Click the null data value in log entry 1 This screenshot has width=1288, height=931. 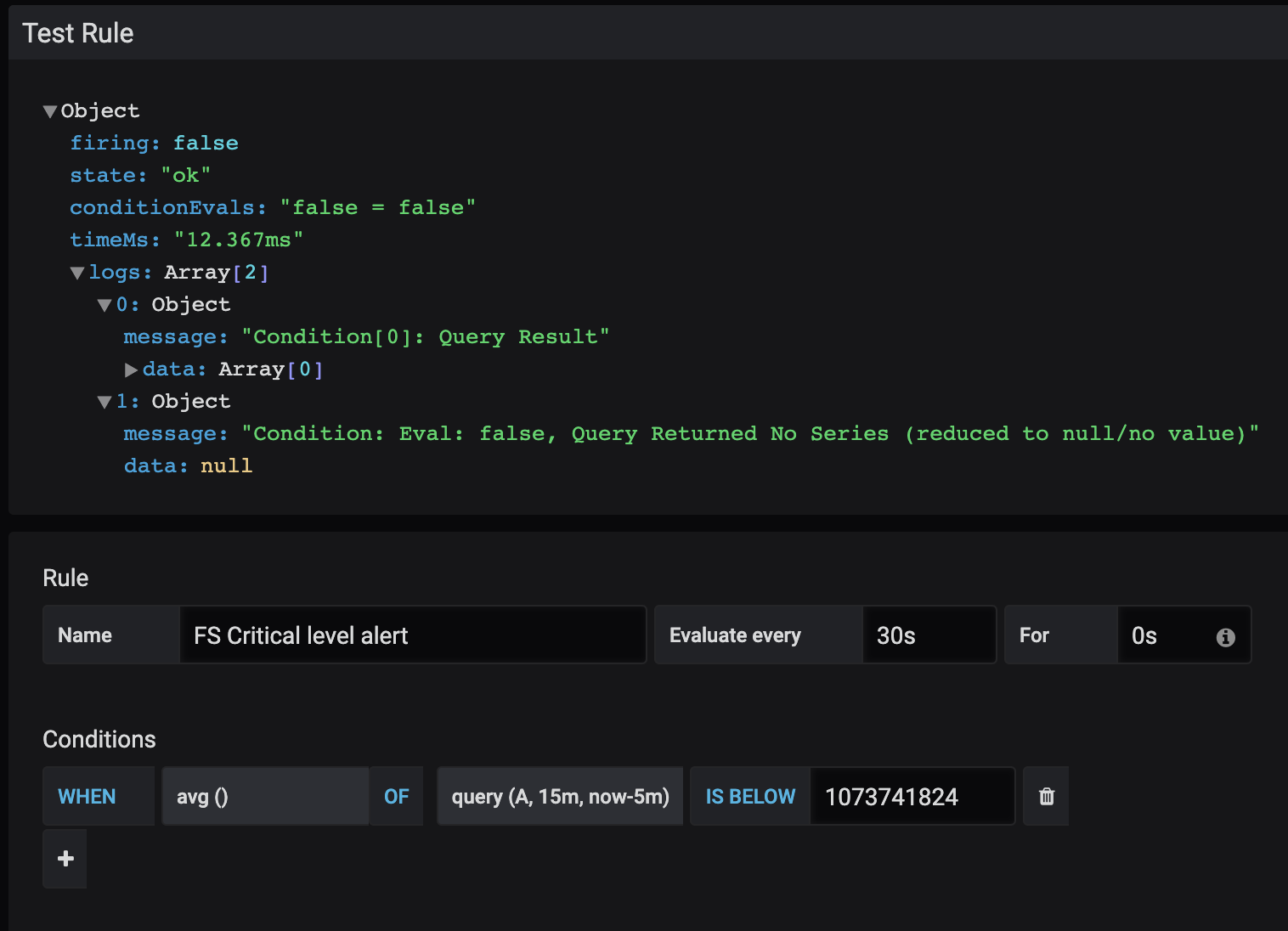[x=226, y=465]
